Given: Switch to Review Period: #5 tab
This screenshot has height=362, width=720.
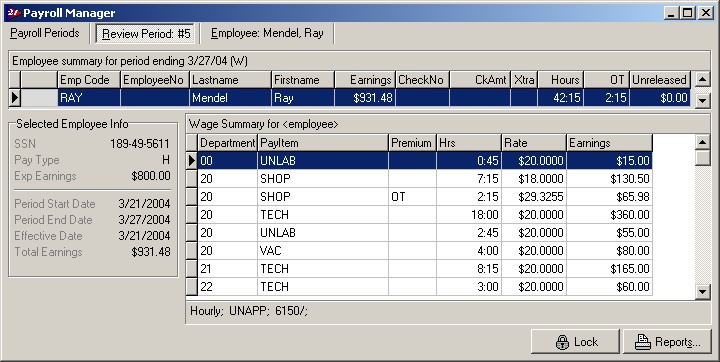Looking at the screenshot, I should point(146,34).
